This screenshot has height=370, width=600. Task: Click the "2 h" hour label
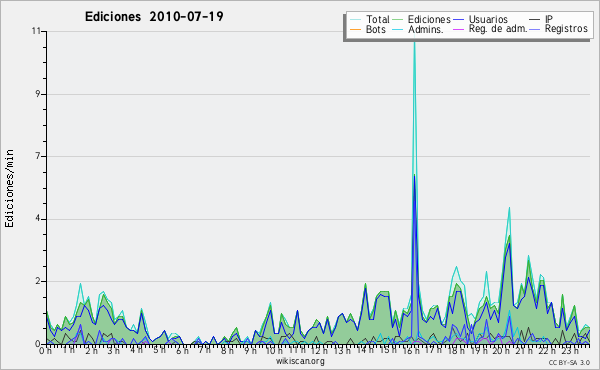(91, 350)
